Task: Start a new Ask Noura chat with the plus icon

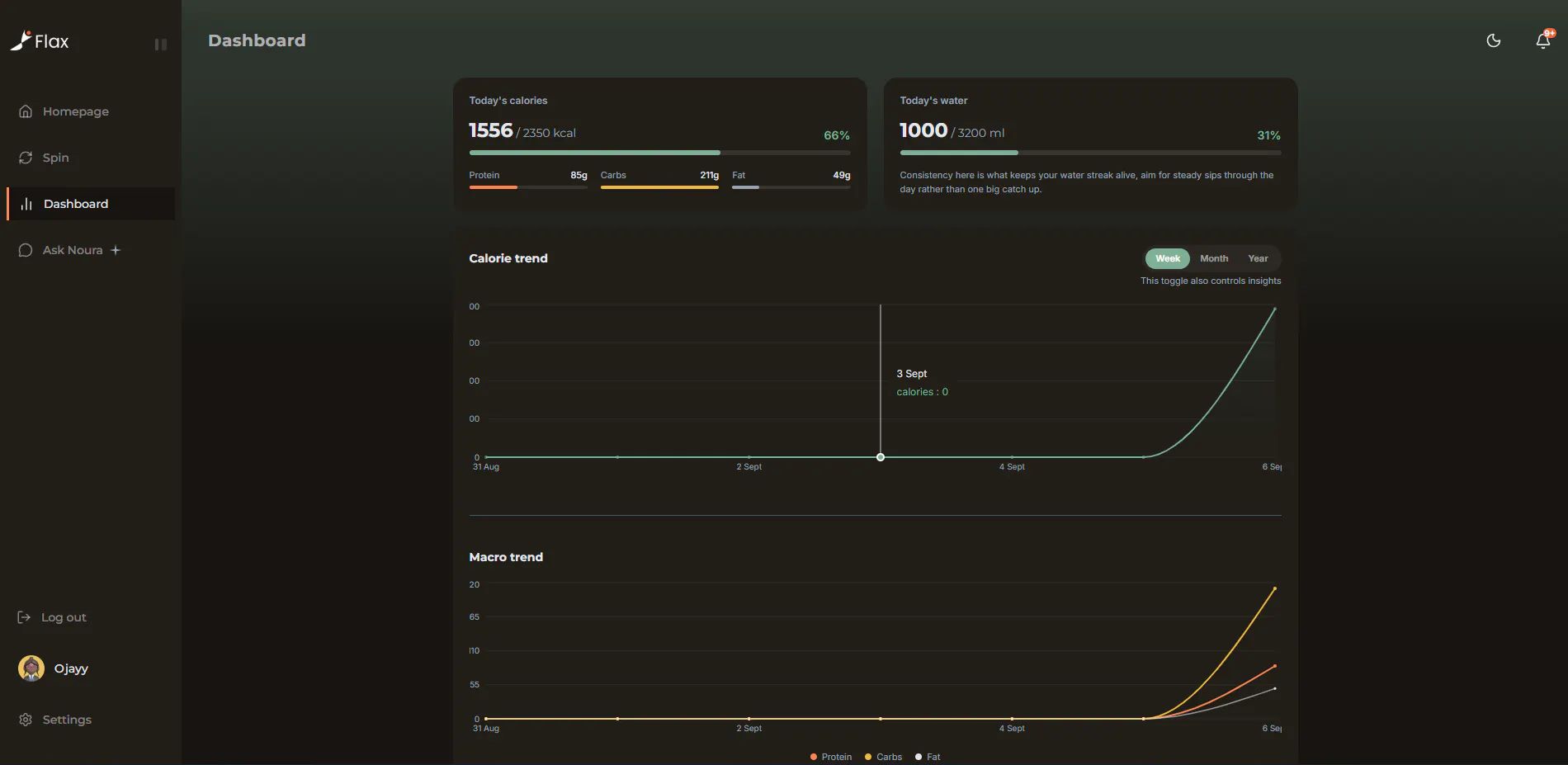Action: coord(116,250)
